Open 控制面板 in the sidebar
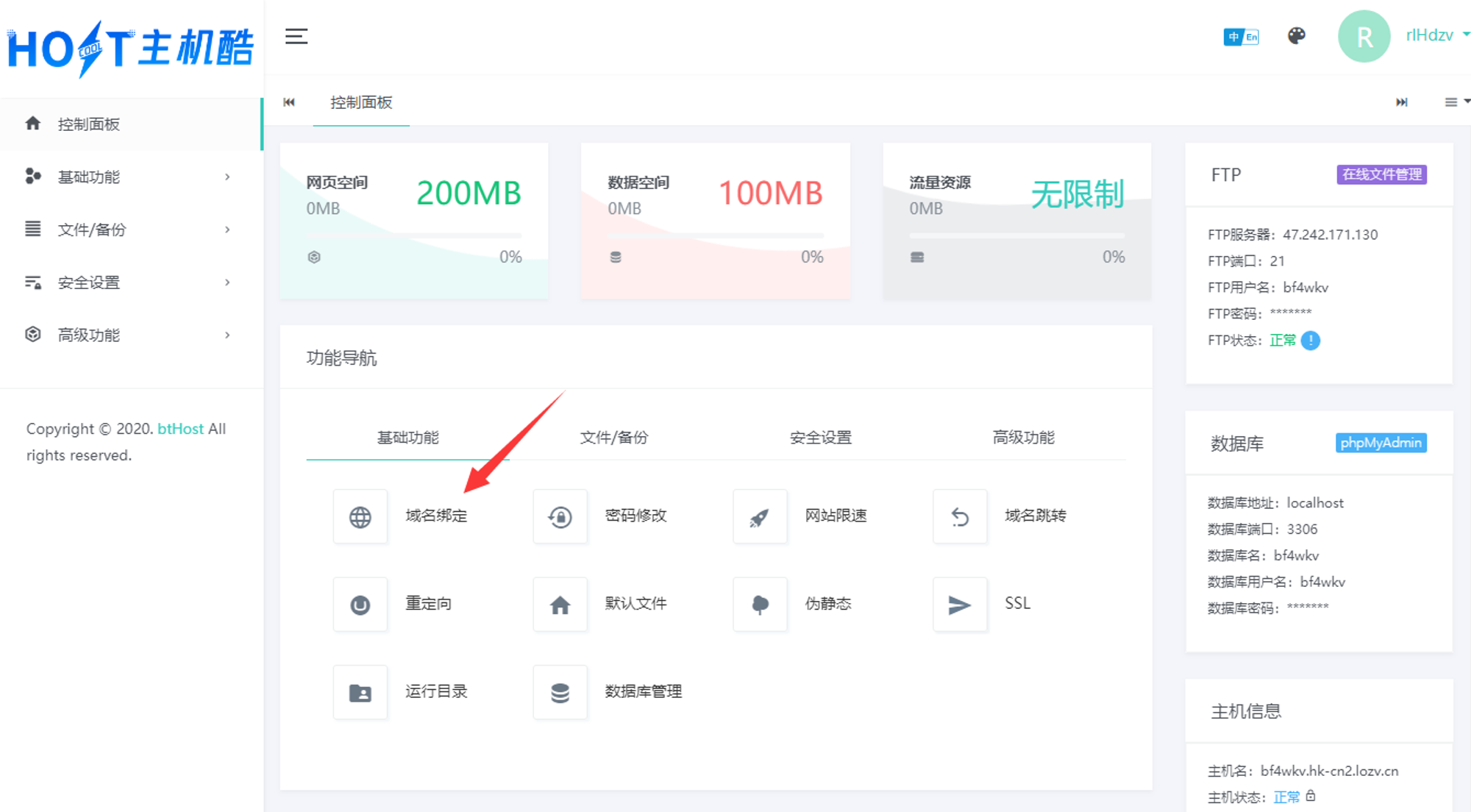Viewport: 1471px width, 812px height. 131,124
